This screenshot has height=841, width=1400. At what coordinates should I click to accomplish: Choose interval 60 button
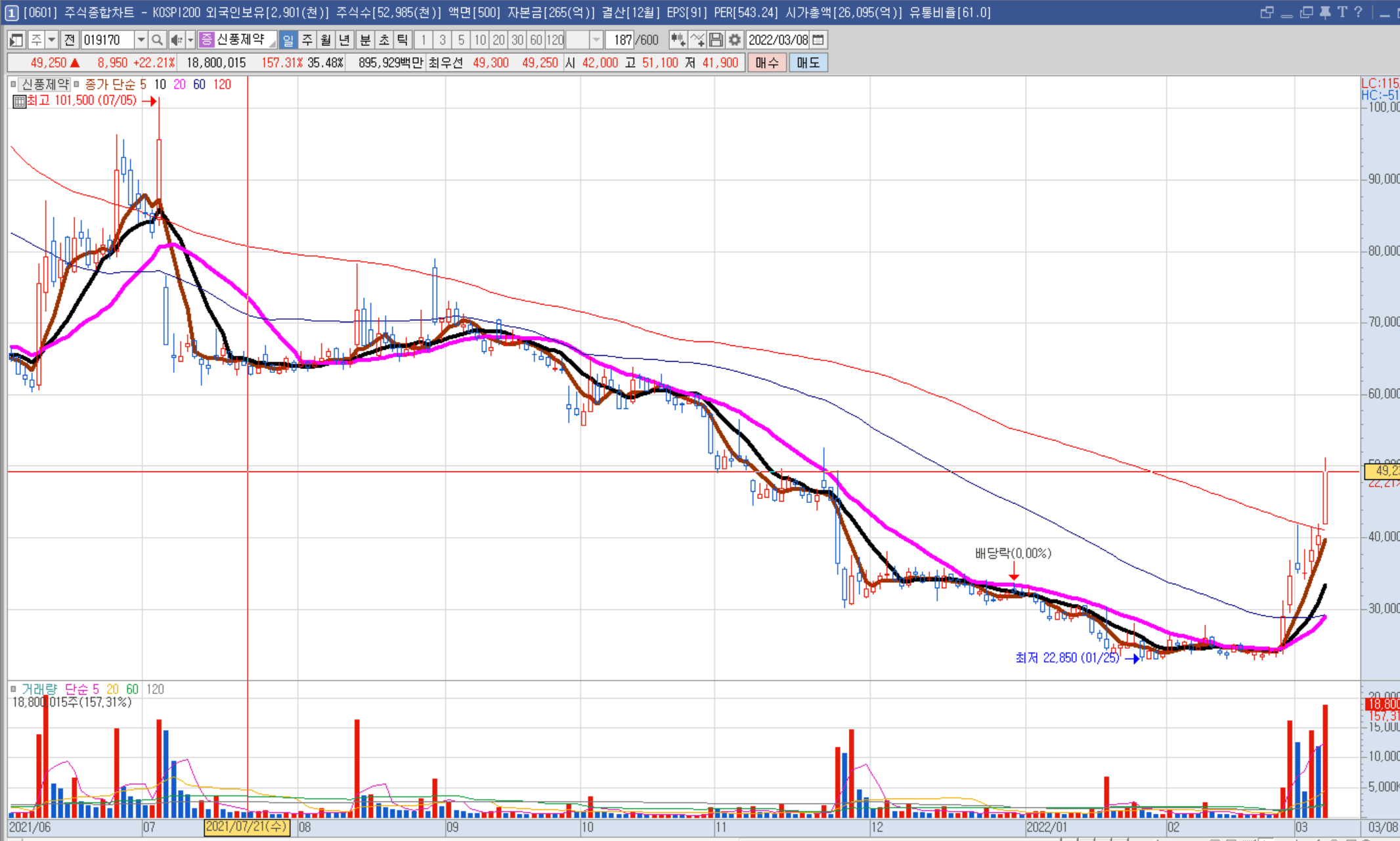pyautogui.click(x=536, y=40)
